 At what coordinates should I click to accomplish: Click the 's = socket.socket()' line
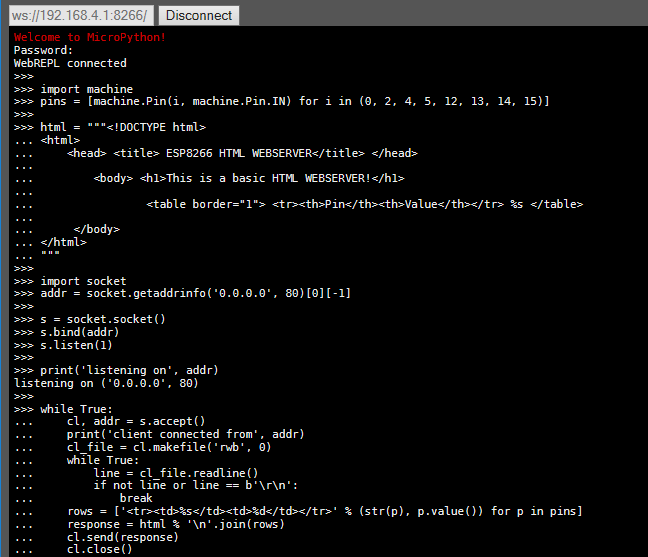tap(90, 319)
